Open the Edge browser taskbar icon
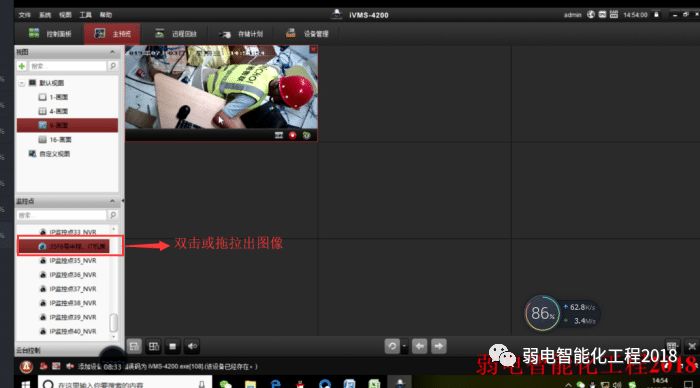Screen dimensions: 700x388 tap(275, 384)
